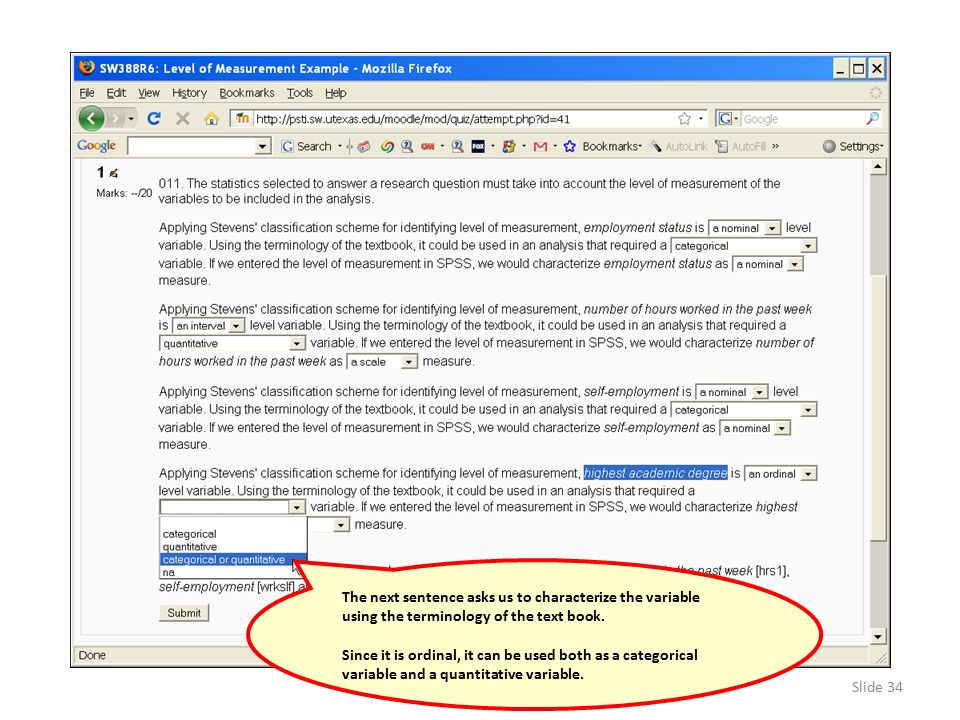Open the Bookmarks menu
This screenshot has width=960, height=720.
247,93
